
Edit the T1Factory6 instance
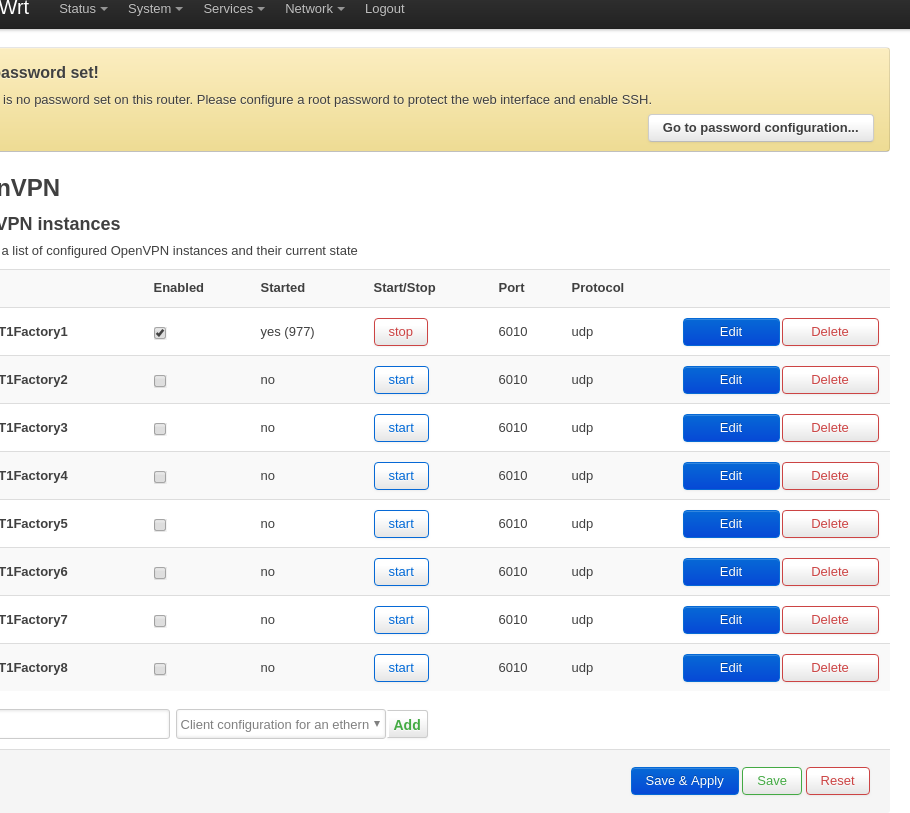(731, 572)
